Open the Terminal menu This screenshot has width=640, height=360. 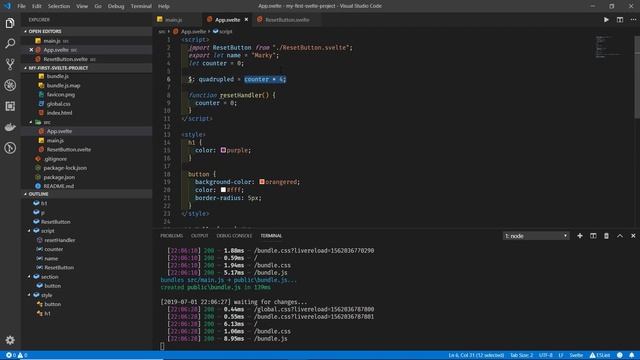[x=141, y=6]
